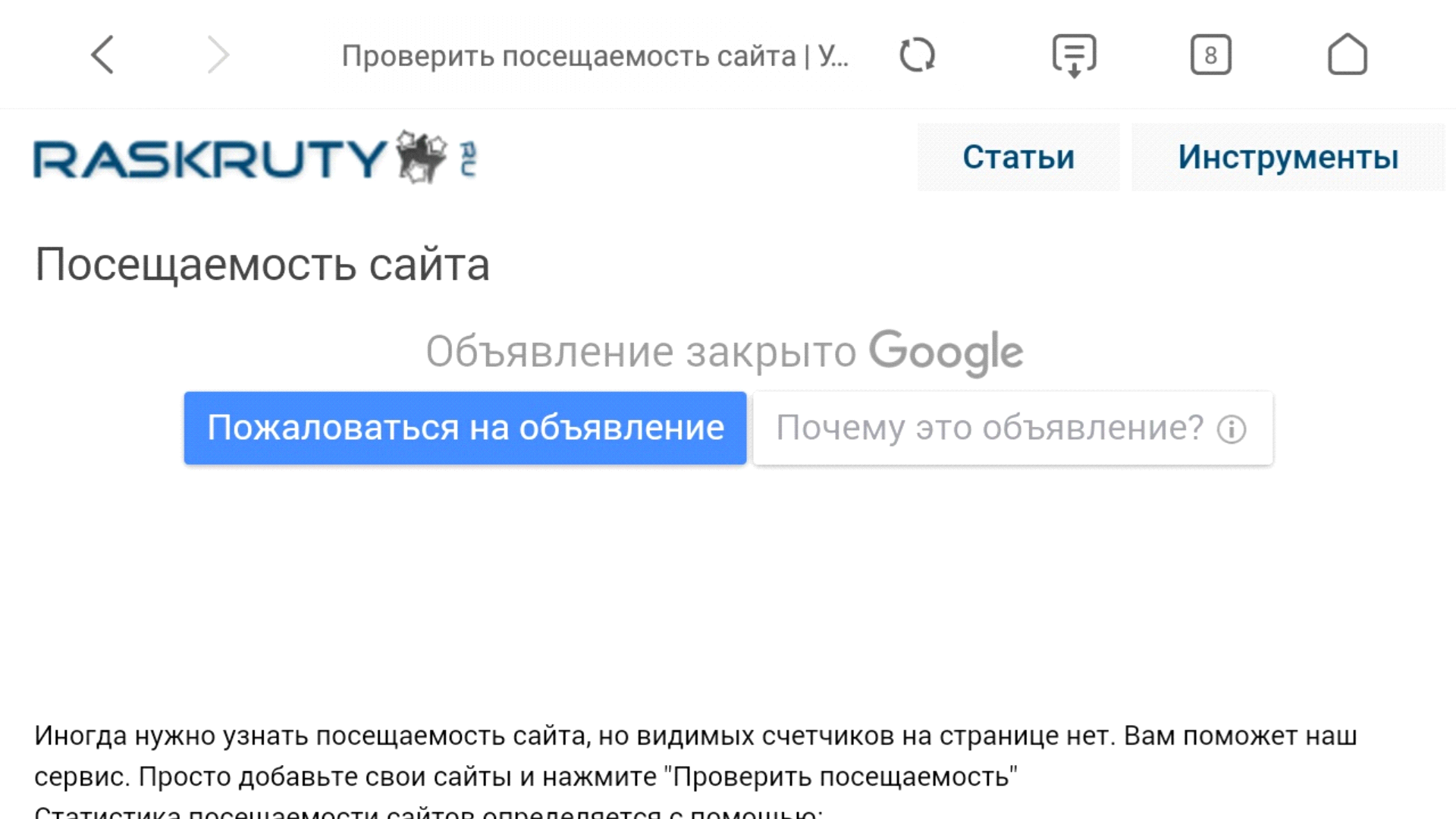Viewport: 1456px width, 819px height.
Task: Open the Инструменты menu
Action: [1288, 157]
